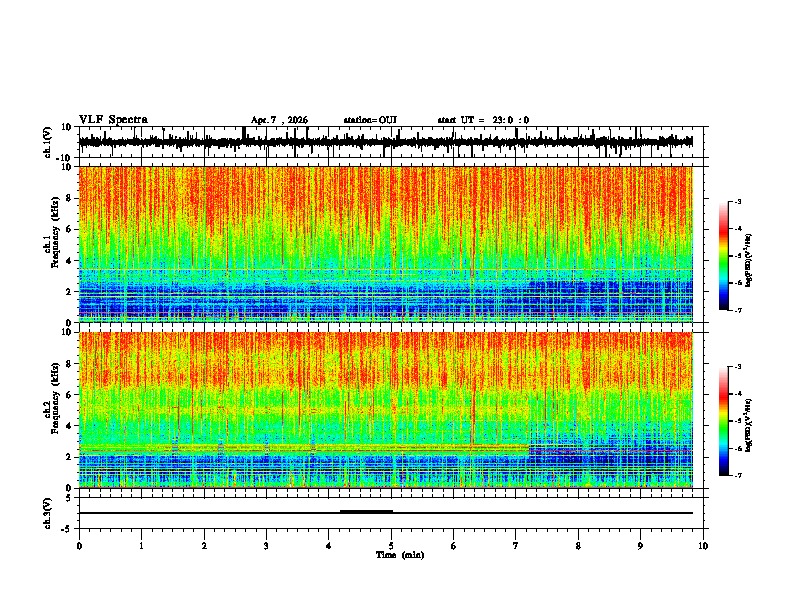The height and width of the screenshot is (612, 792).
Task: Click the "-3" label on ch.2 color bar
Action: [x=737, y=367]
